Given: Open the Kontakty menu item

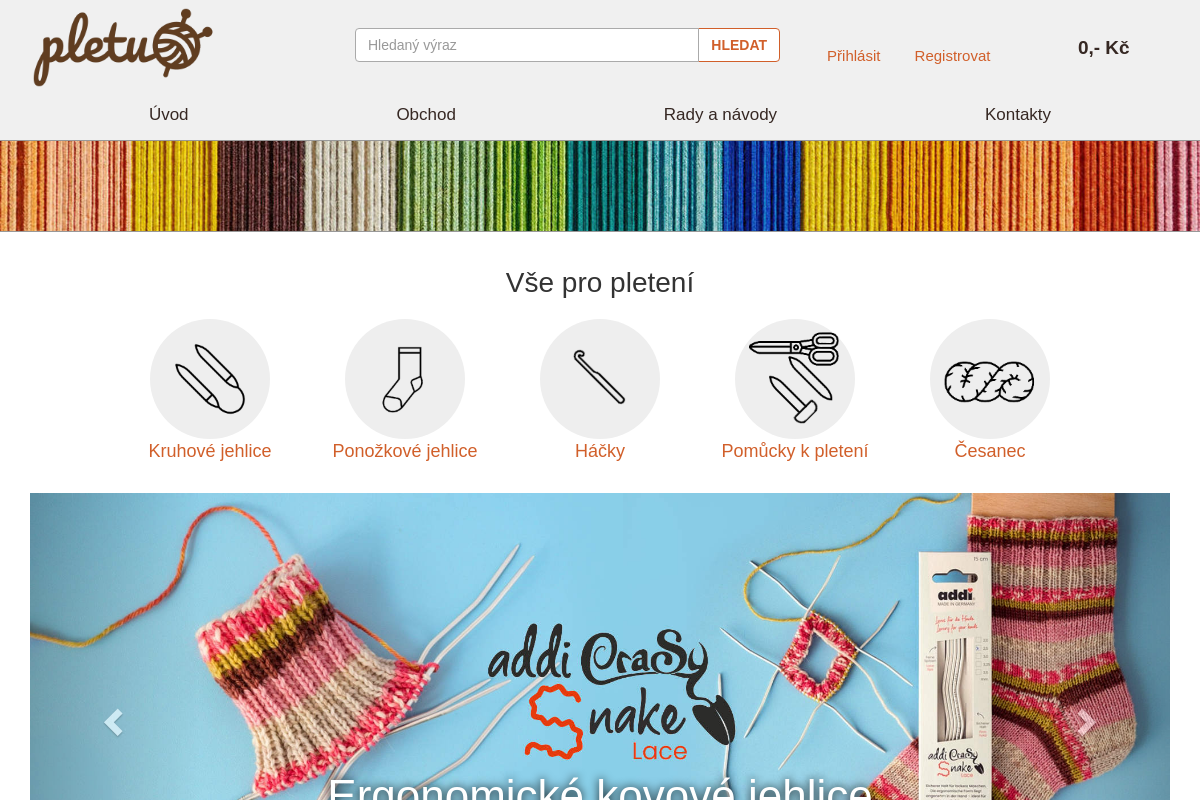Looking at the screenshot, I should 1018,114.
